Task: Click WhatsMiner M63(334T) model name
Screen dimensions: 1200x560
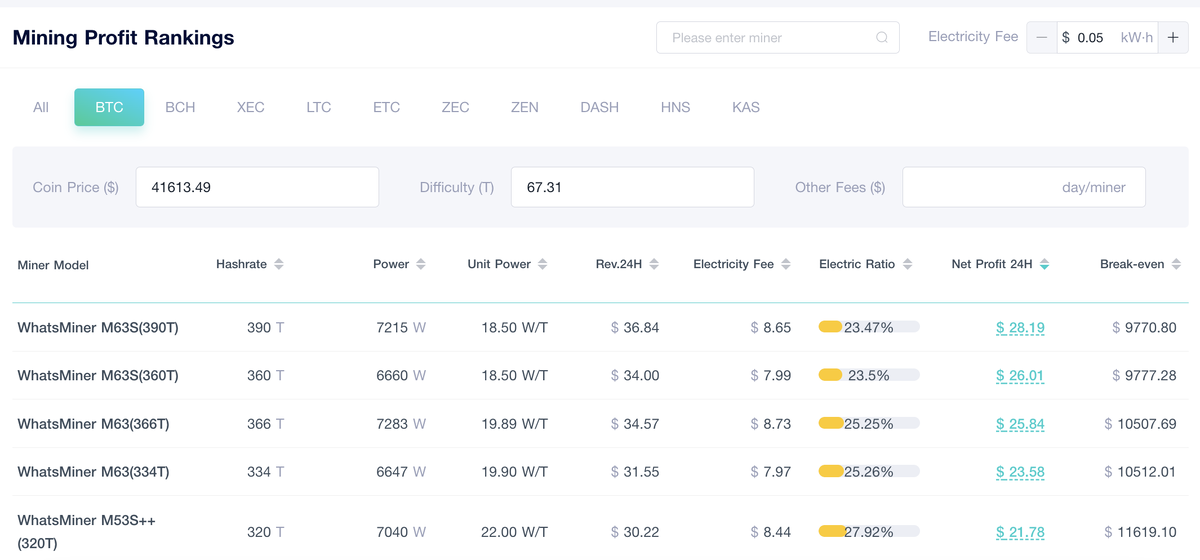Action: tap(93, 472)
